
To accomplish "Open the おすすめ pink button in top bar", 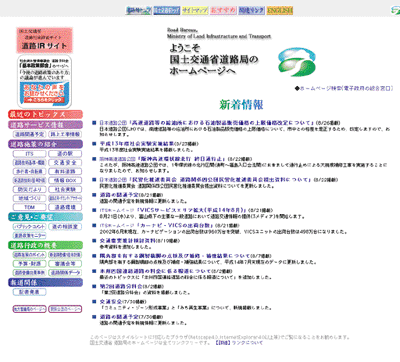I will click(x=223, y=10).
